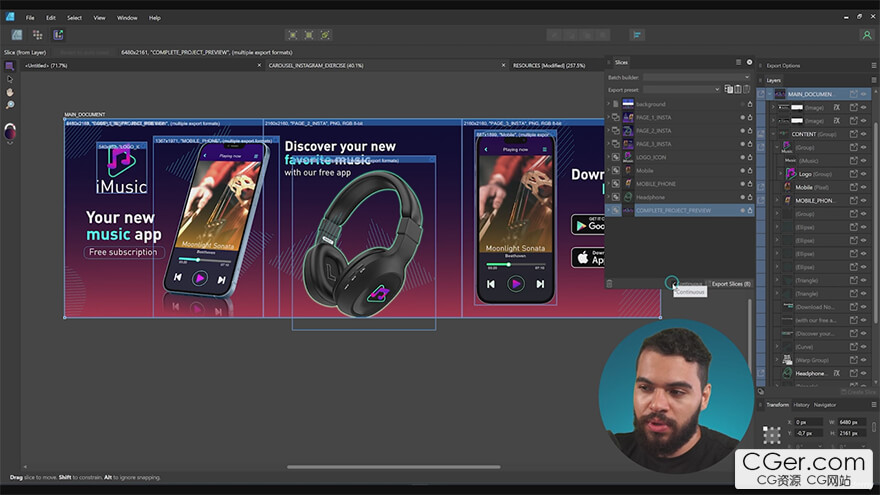Expand the COMPLETE_PROJECT_PREVIEW slice row

click(608, 210)
